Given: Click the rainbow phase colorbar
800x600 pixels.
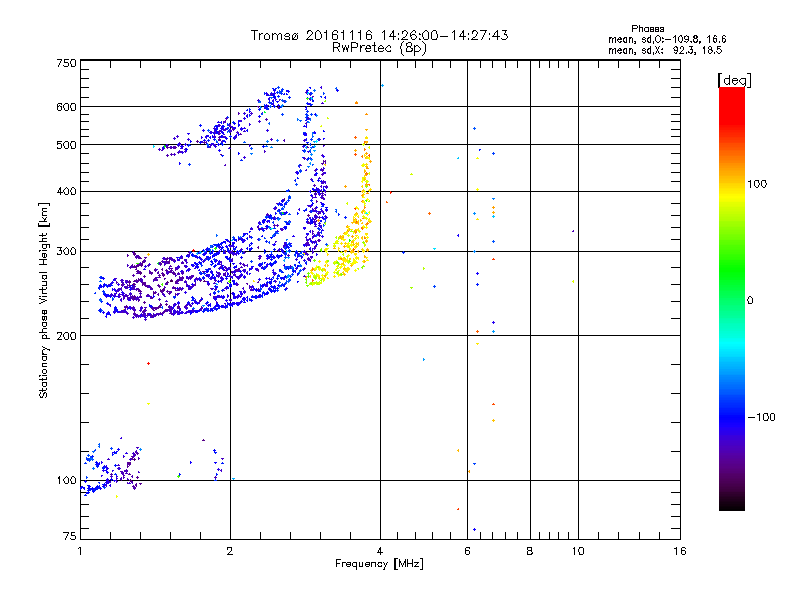Looking at the screenshot, I should point(732,299).
